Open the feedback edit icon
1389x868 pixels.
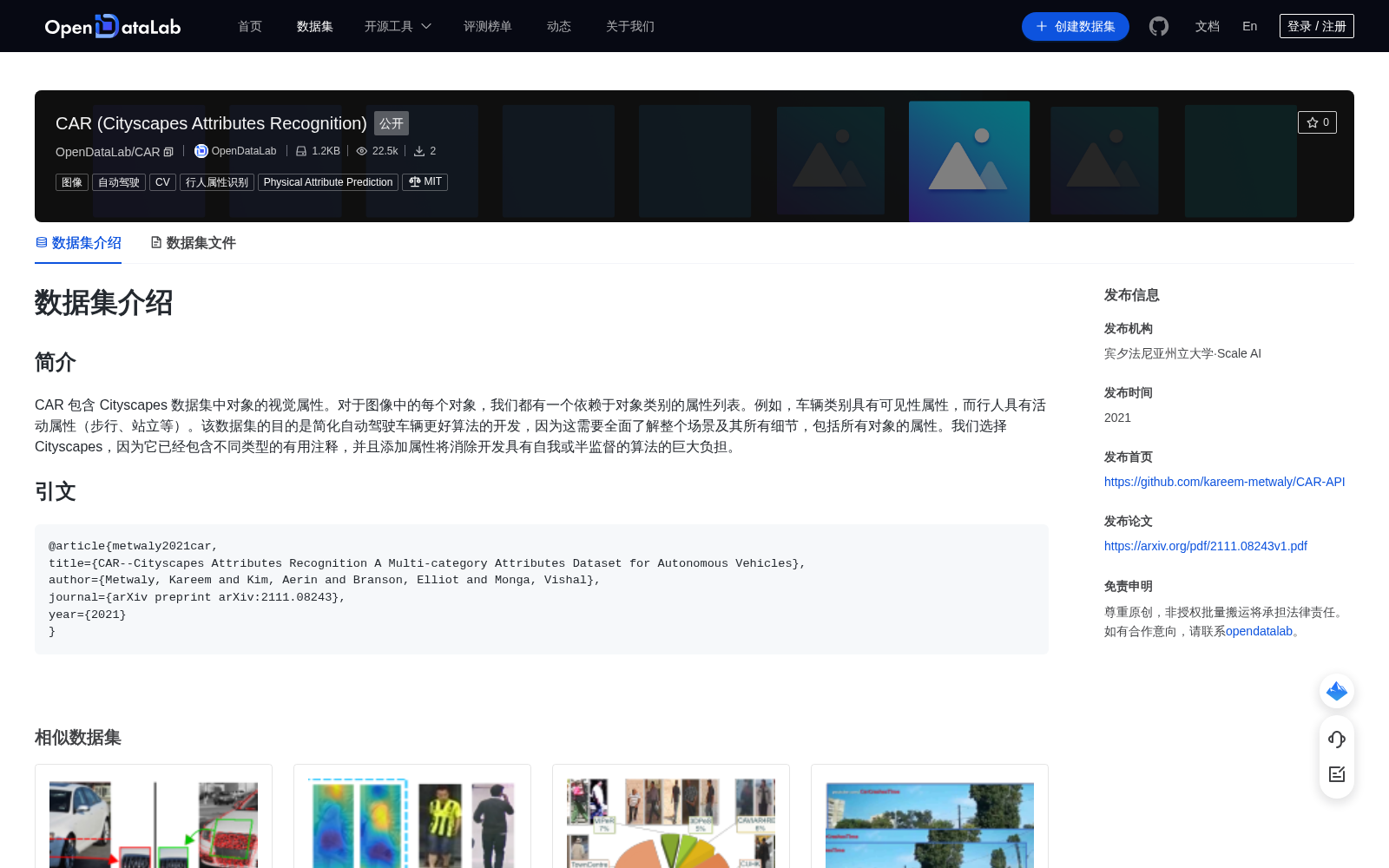[1337, 774]
